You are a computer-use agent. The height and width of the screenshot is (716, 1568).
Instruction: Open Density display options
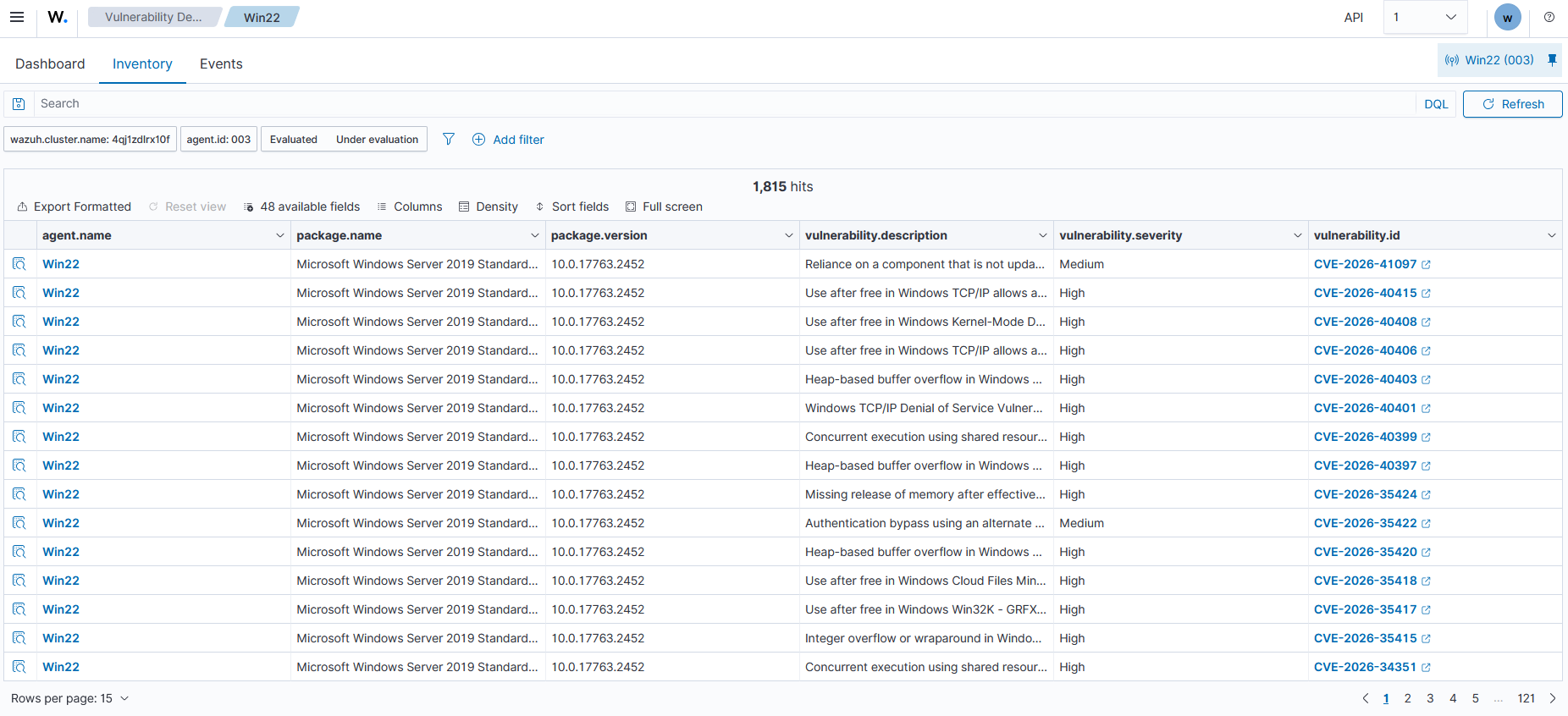tap(489, 207)
